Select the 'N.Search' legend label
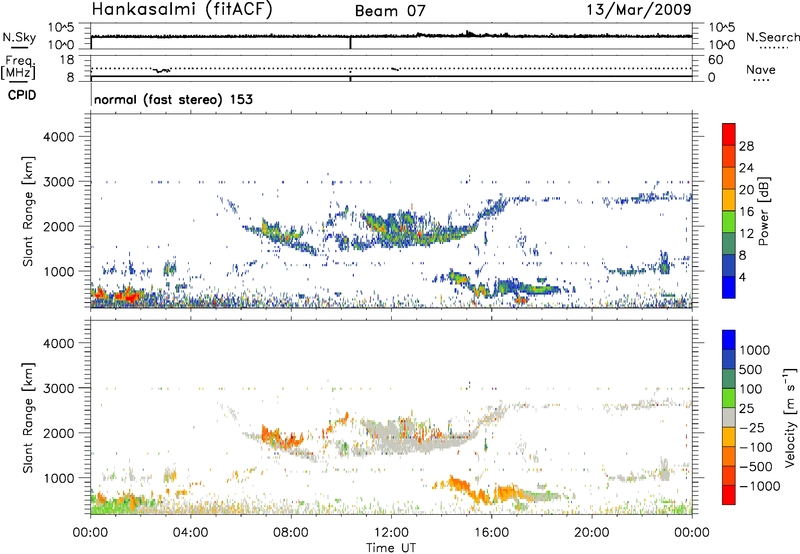 772,37
